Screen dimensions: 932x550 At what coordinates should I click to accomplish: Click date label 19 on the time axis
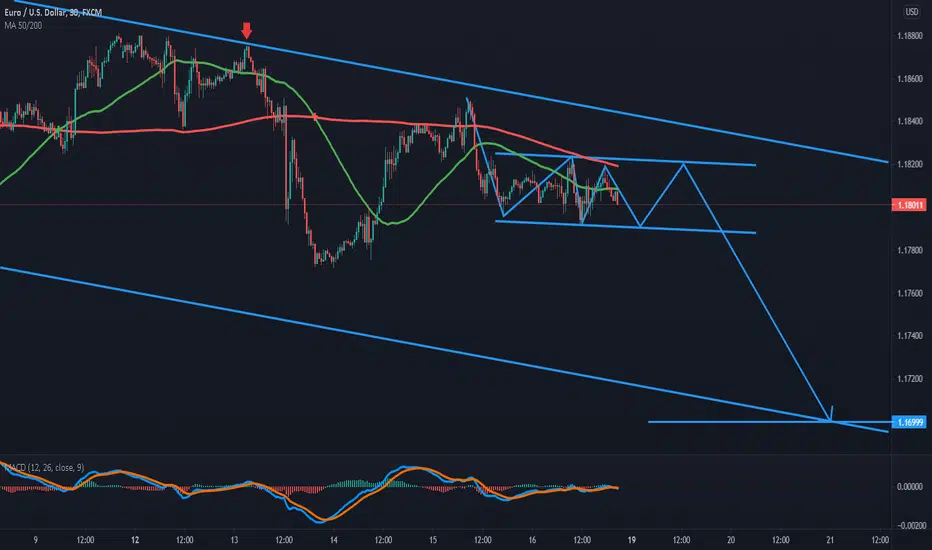pos(631,540)
